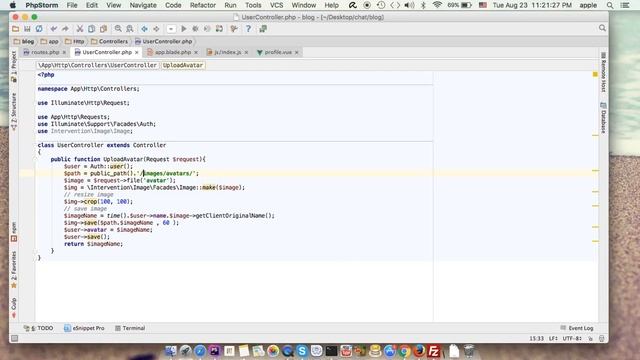Click the Cut scissors icon
This screenshot has height=360, width=640.
(80, 29)
